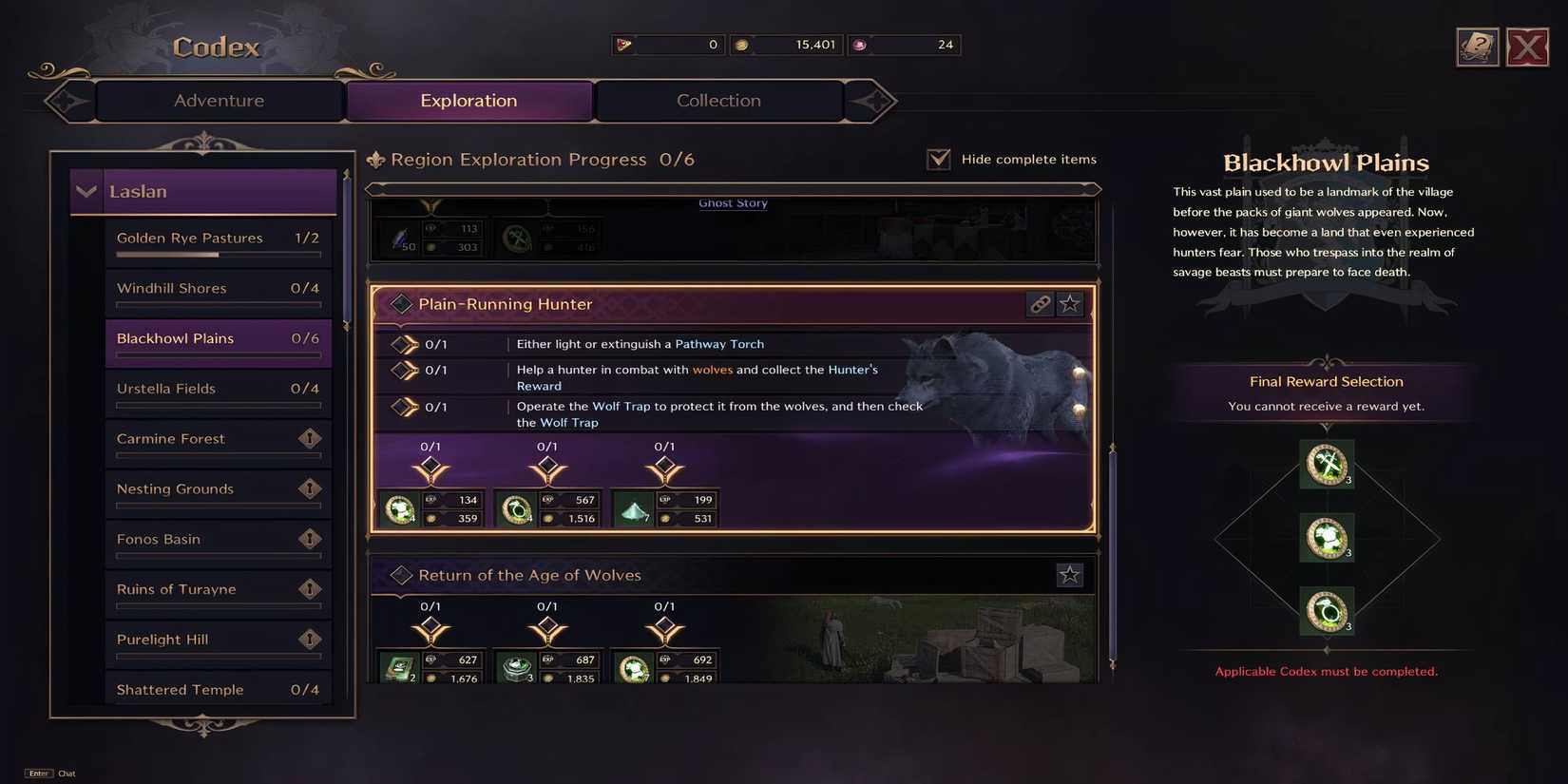This screenshot has height=784, width=1568.
Task: Switch to the Adventure tab
Action: tap(220, 101)
